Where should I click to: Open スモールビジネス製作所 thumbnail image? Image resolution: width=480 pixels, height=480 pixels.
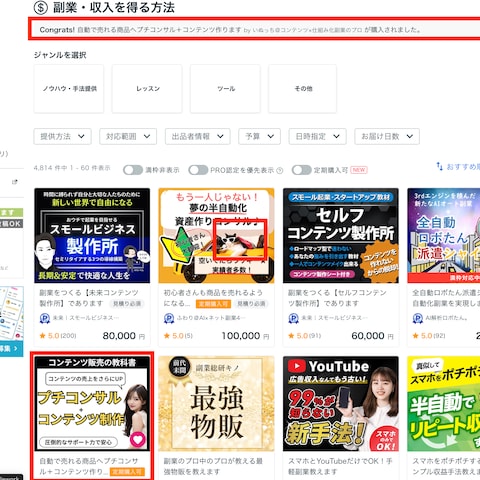92,236
